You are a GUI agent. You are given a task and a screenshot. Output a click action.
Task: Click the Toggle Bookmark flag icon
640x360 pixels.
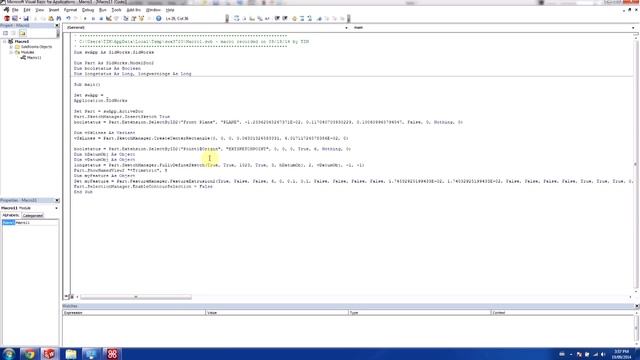(x=319, y=18)
